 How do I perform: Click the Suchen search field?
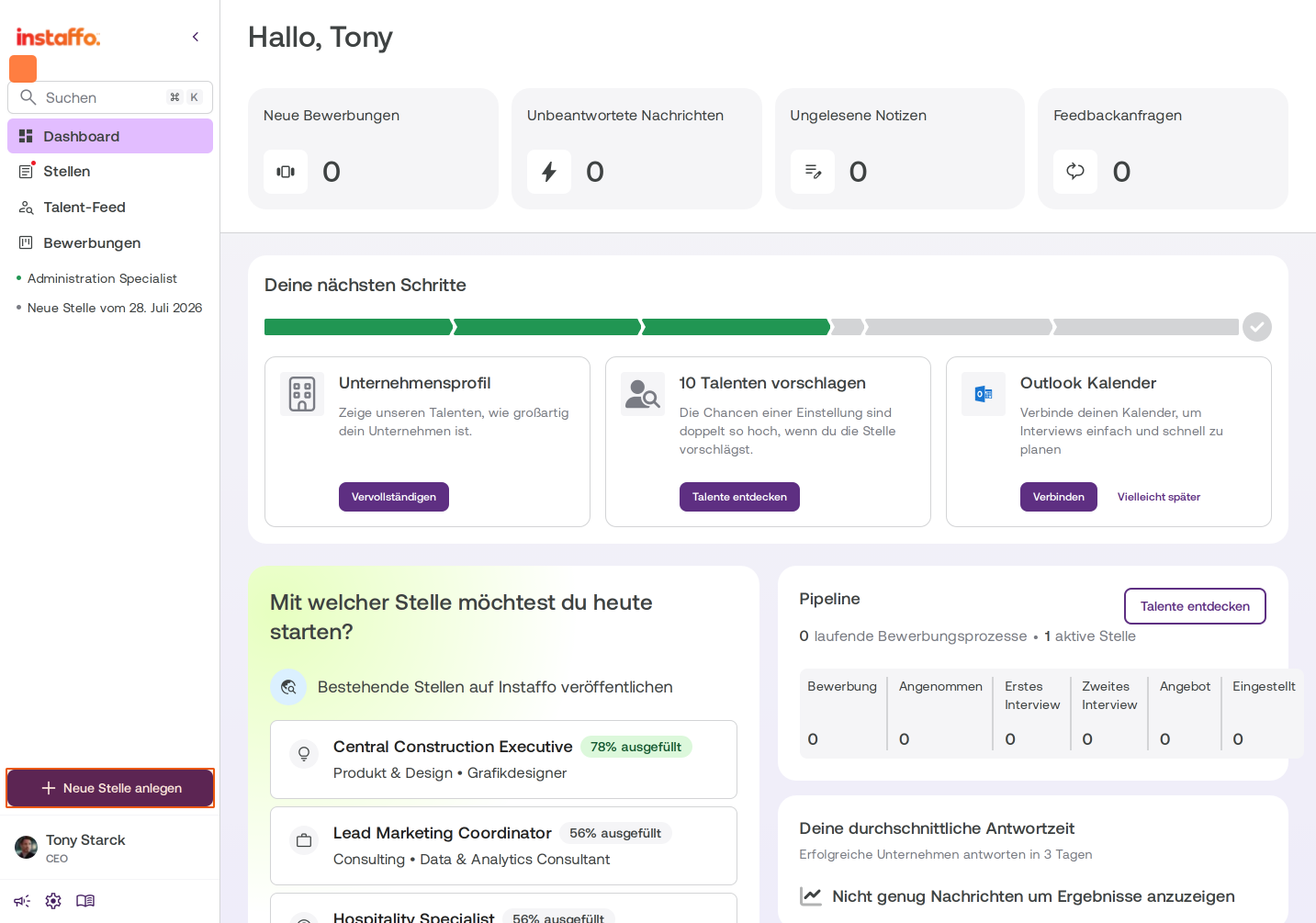[110, 97]
